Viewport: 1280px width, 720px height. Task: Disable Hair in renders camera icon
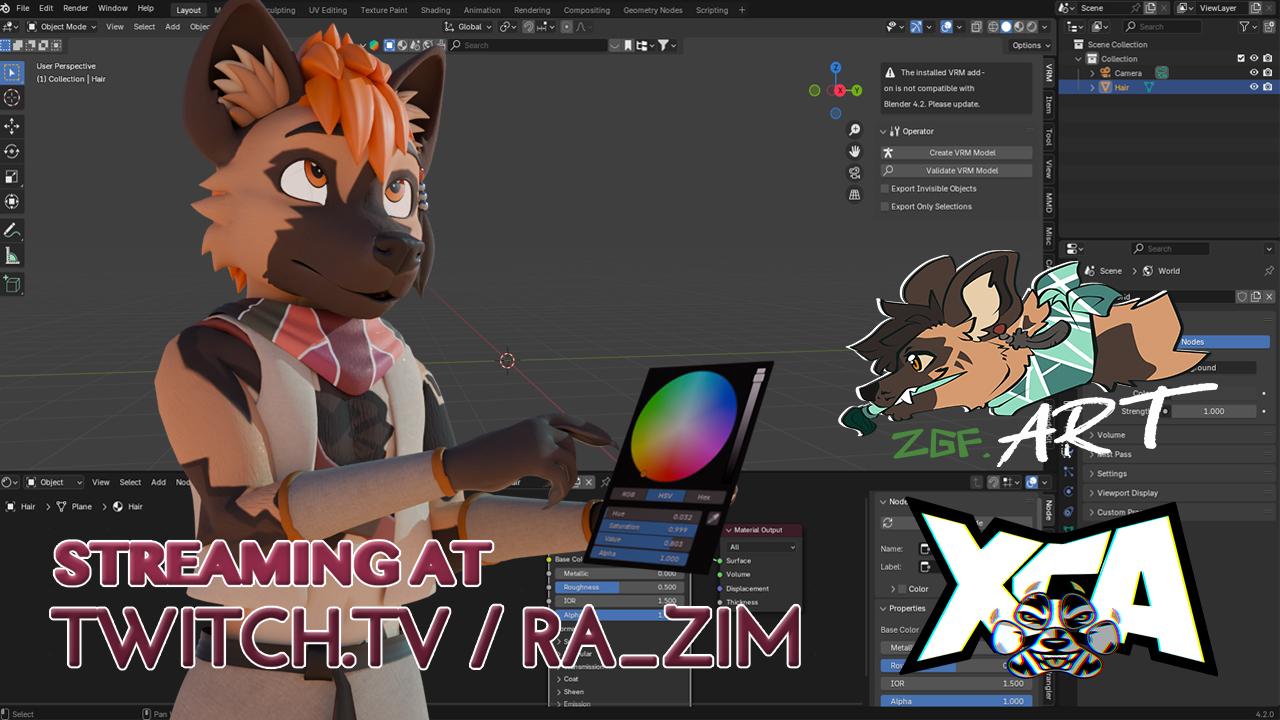[1267, 87]
